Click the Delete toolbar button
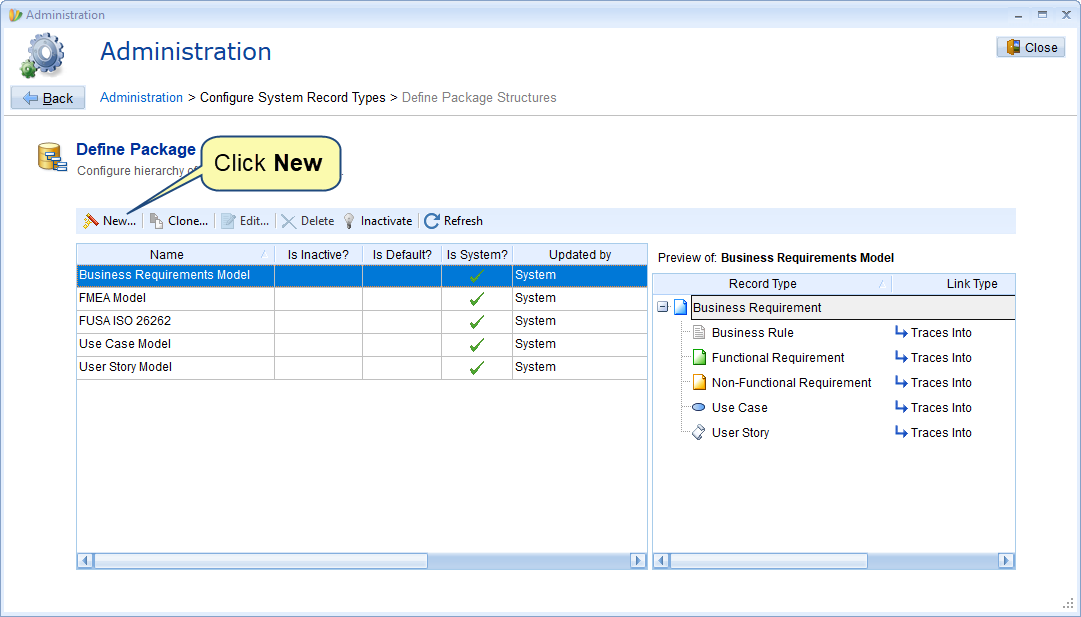The image size is (1081, 617). pos(307,221)
